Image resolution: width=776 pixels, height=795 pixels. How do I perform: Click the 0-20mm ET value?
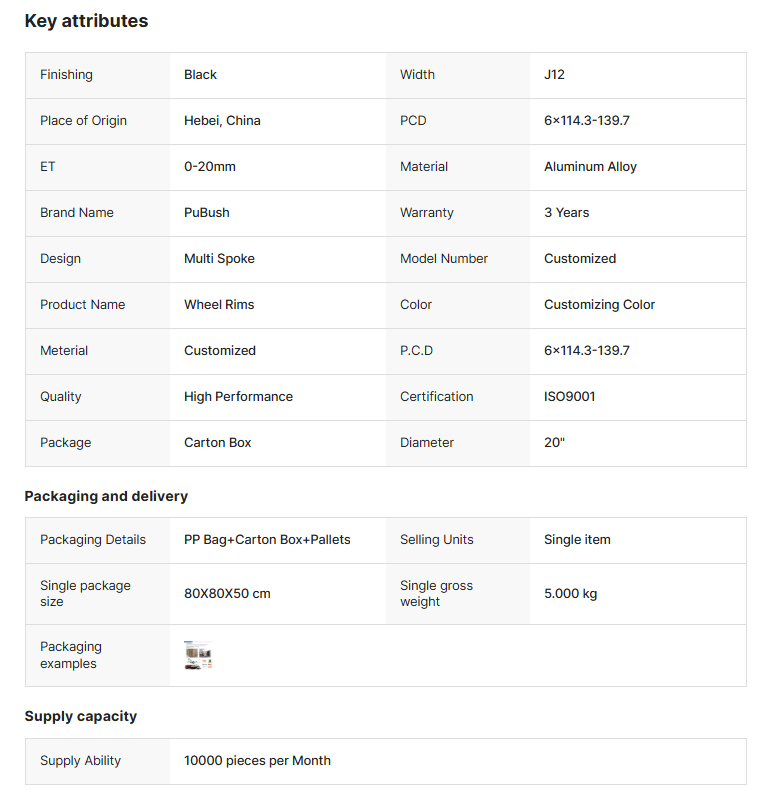[210, 167]
